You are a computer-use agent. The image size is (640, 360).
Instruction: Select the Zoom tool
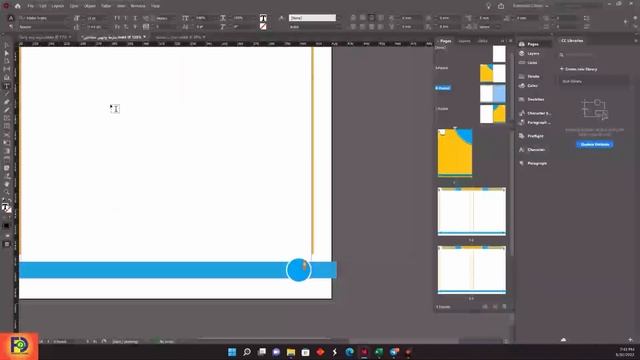click(x=7, y=192)
